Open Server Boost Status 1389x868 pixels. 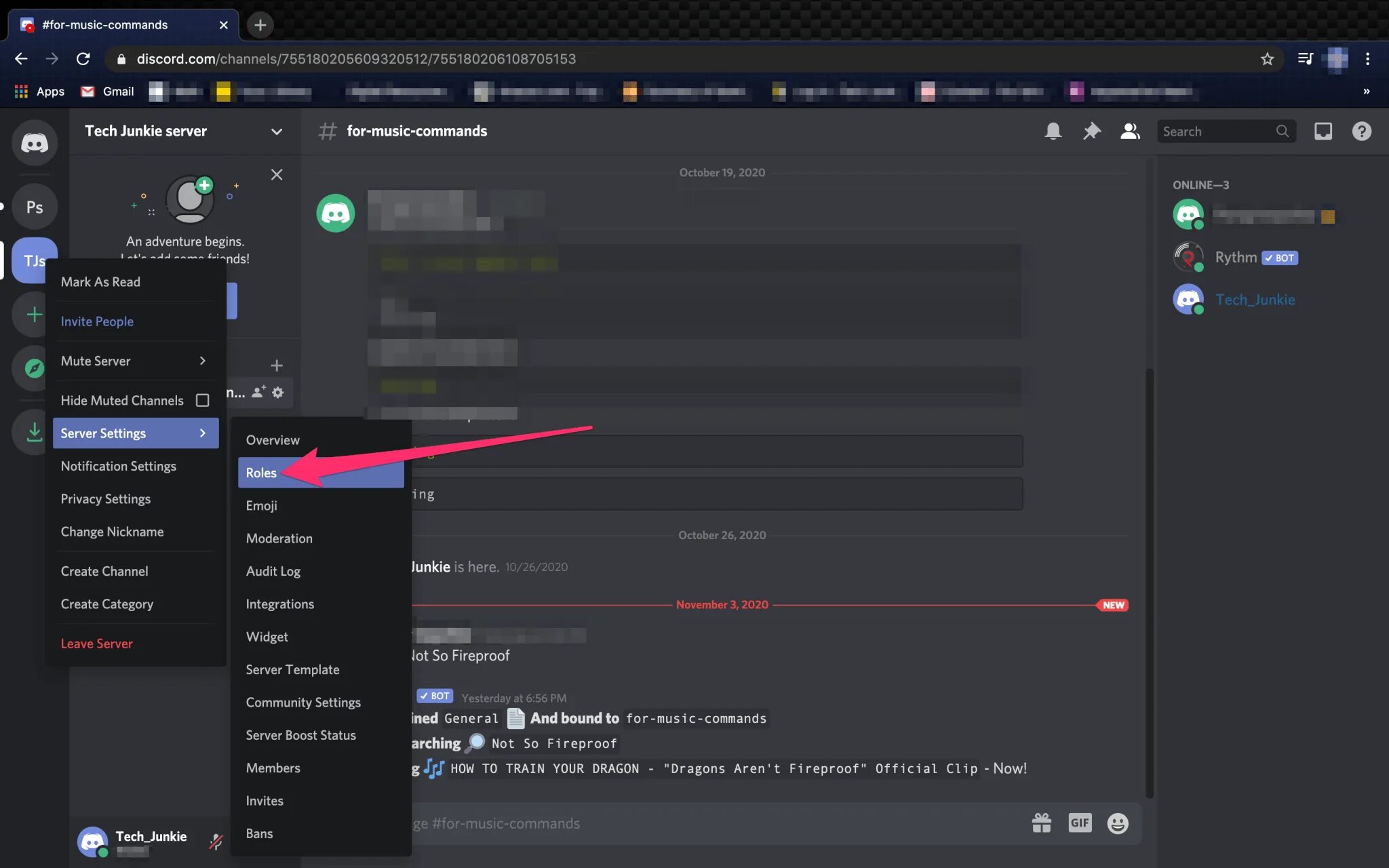tap(321, 735)
